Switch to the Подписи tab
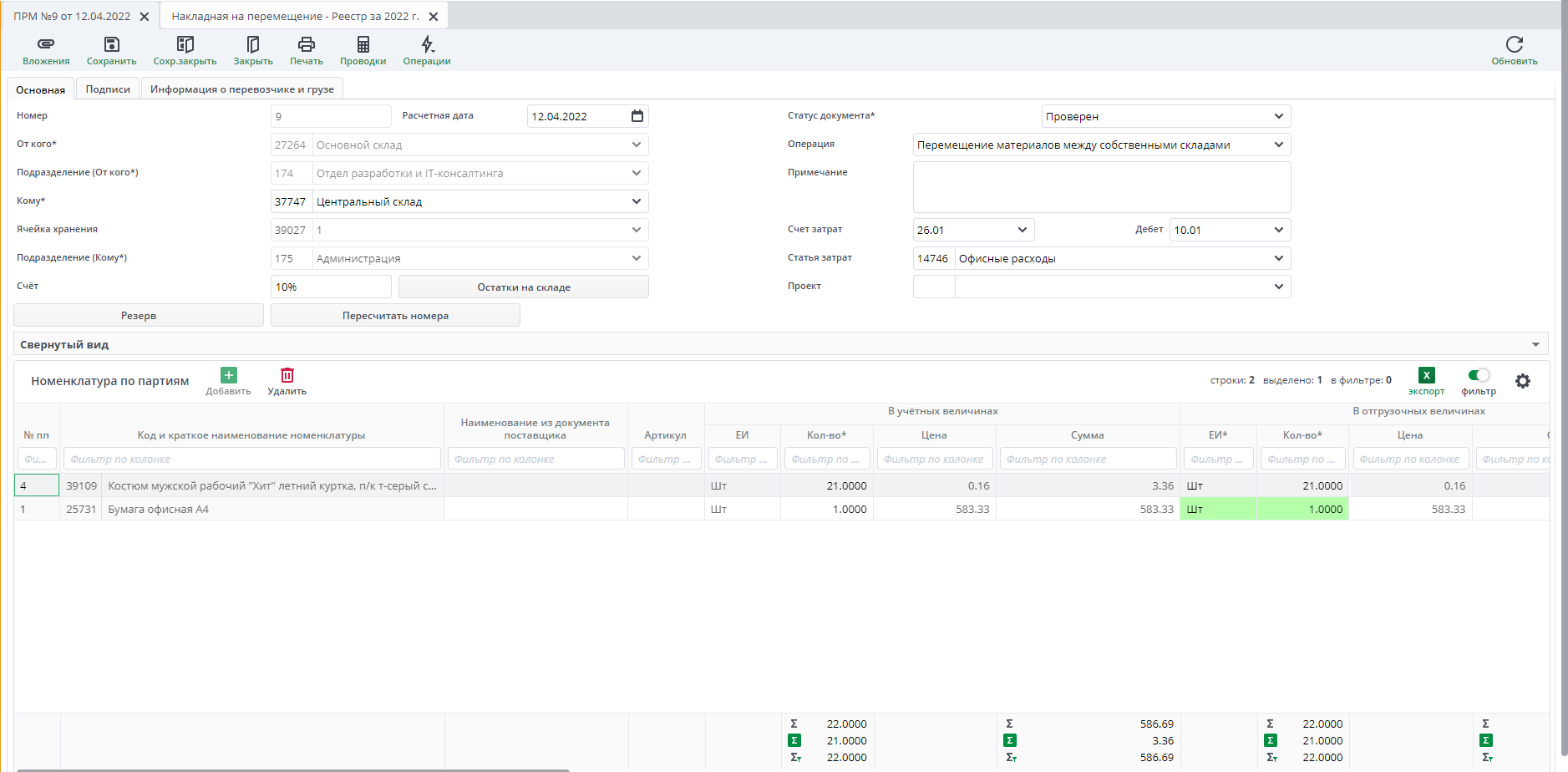This screenshot has height=772, width=1568. click(x=108, y=89)
